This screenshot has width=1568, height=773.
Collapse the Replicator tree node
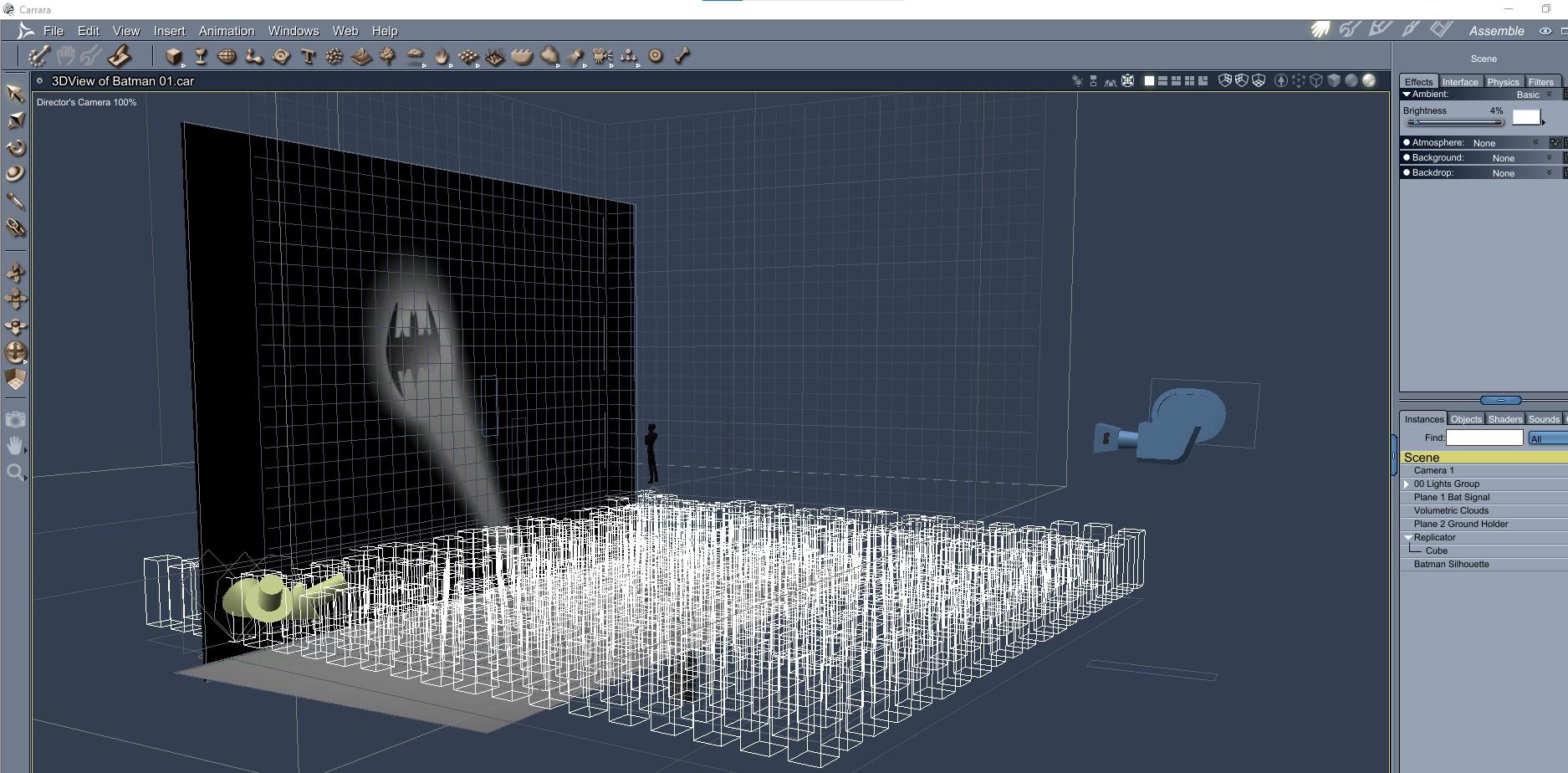click(1408, 537)
